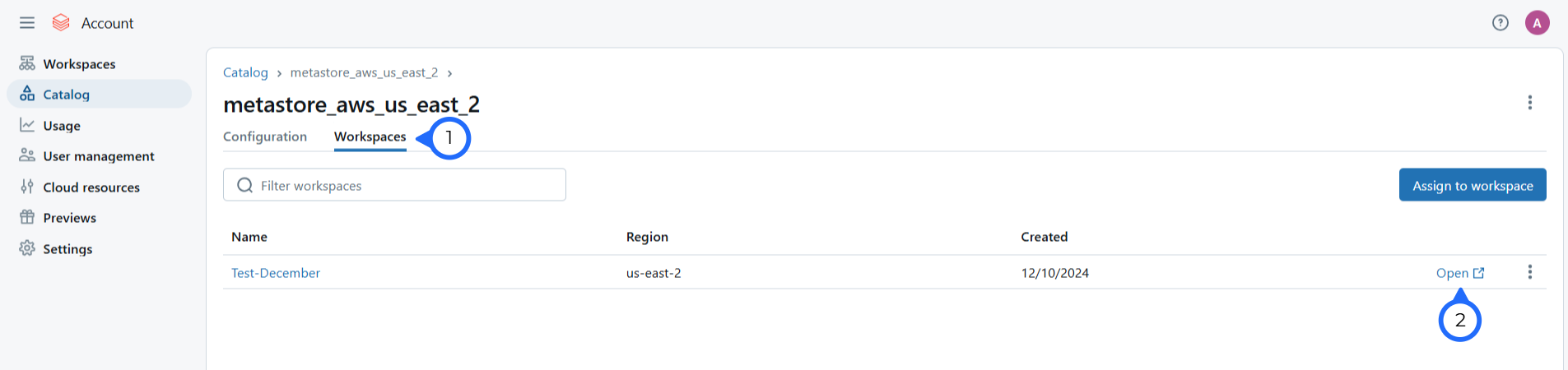Open the Test-December workspace link
Screen dimensions: 1568x370
click(276, 273)
